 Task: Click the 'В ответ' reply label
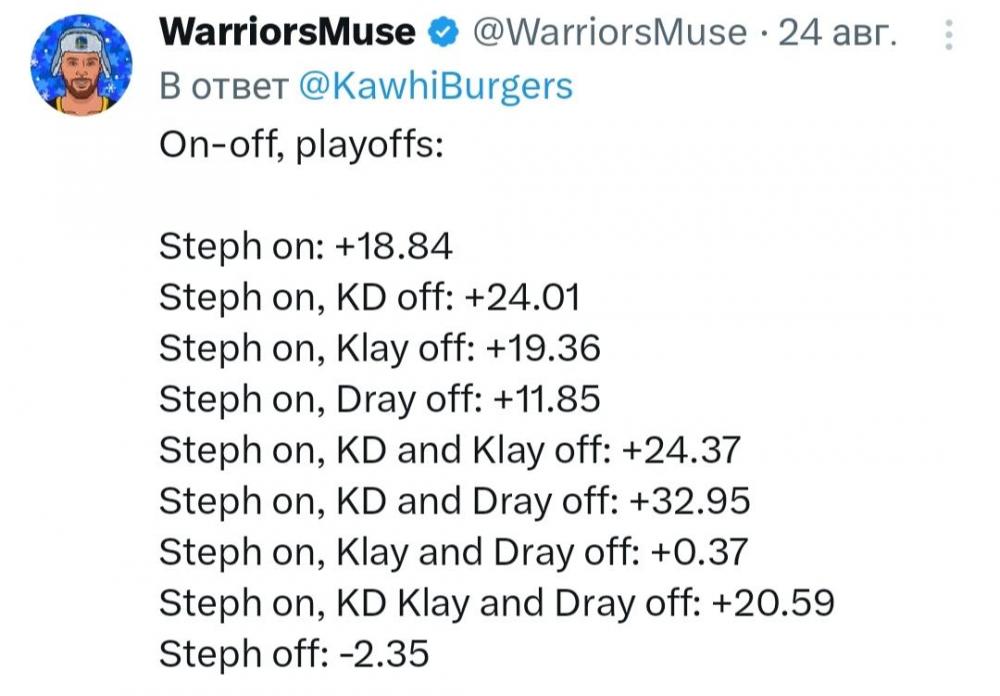pos(223,86)
